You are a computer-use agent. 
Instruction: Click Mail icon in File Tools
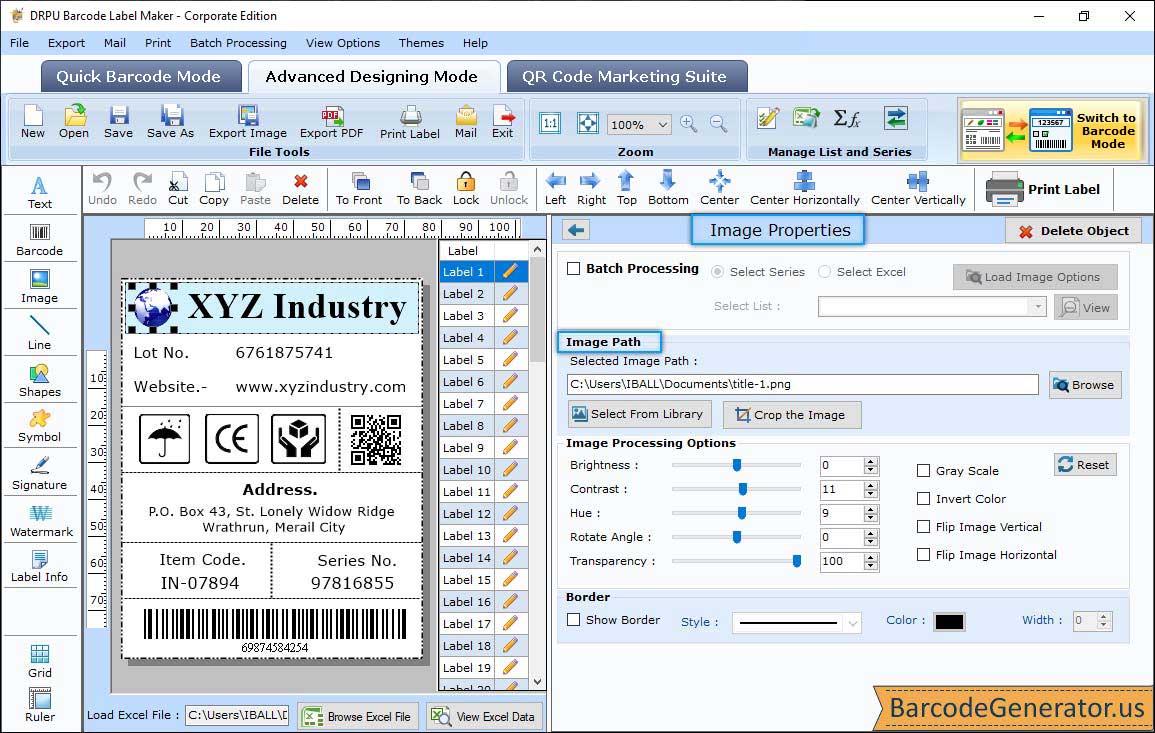[466, 122]
